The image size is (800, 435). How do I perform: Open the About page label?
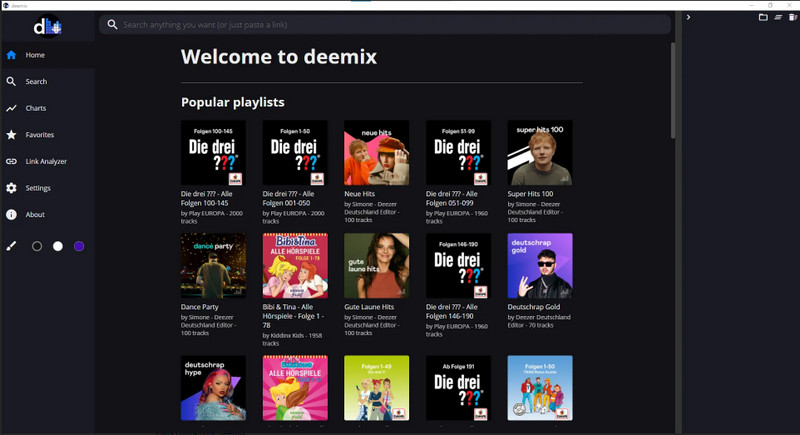pos(35,215)
